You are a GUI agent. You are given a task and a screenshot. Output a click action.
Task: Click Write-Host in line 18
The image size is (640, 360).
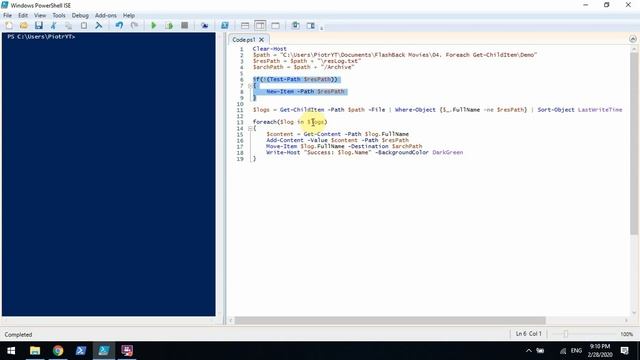tap(283, 152)
